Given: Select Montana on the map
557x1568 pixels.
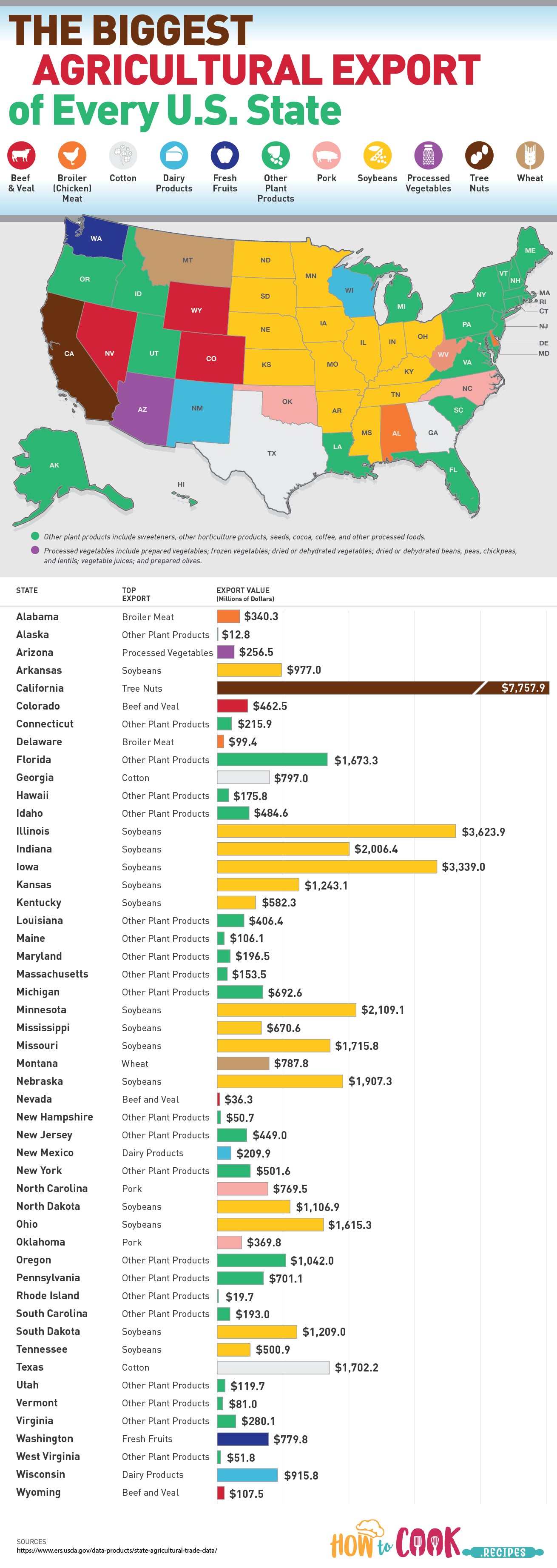Looking at the screenshot, I should click(185, 259).
